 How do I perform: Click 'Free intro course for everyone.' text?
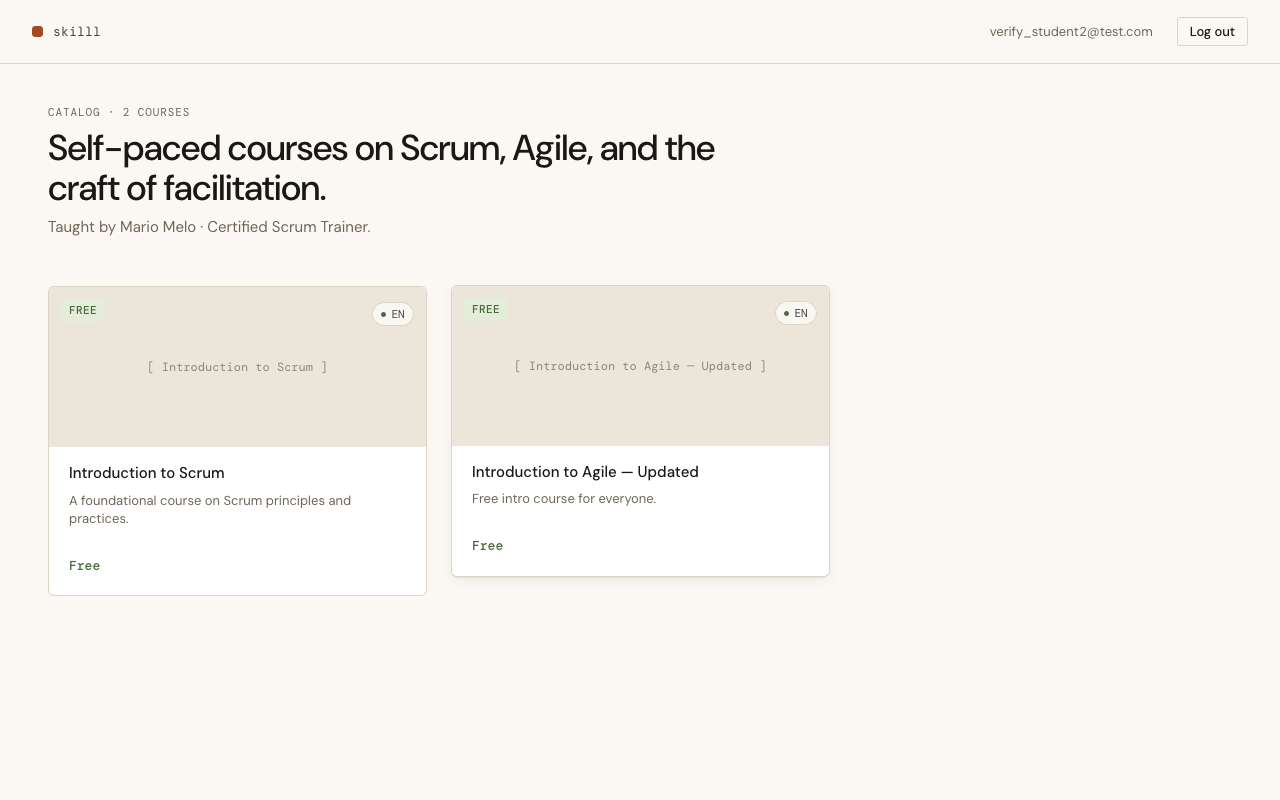click(564, 499)
